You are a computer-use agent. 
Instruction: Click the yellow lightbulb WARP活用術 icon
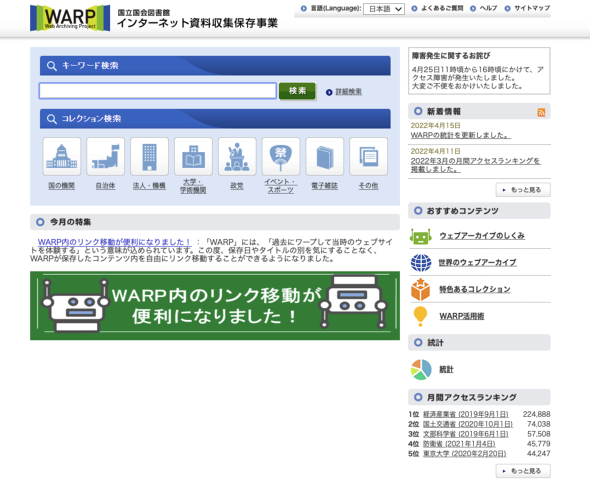tap(420, 316)
